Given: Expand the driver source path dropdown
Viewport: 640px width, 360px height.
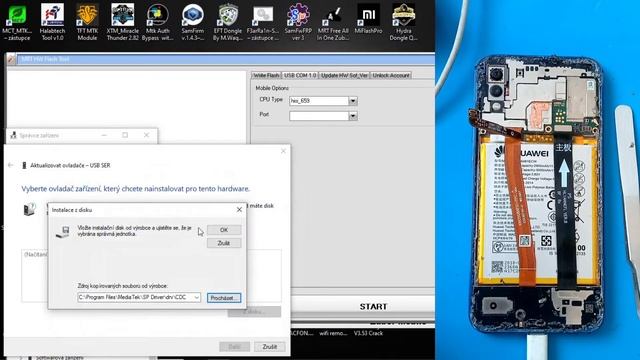Looking at the screenshot, I should [196, 298].
